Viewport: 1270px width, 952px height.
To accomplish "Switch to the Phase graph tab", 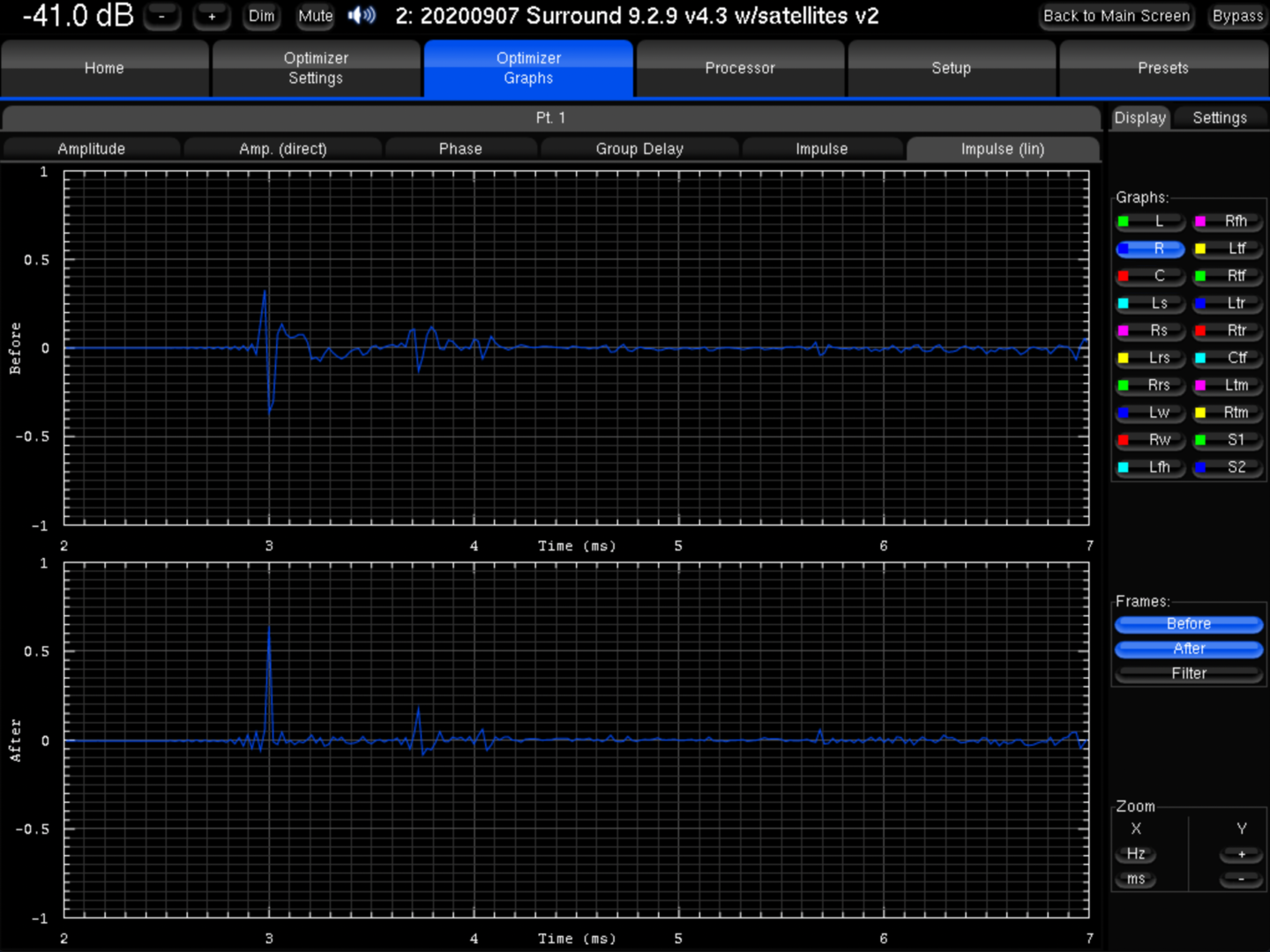I will coord(460,149).
